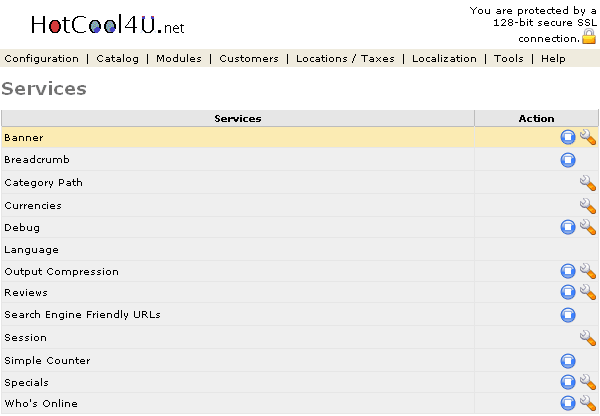Click the wrench icon for Category Path
The image size is (600, 416).
588,183
